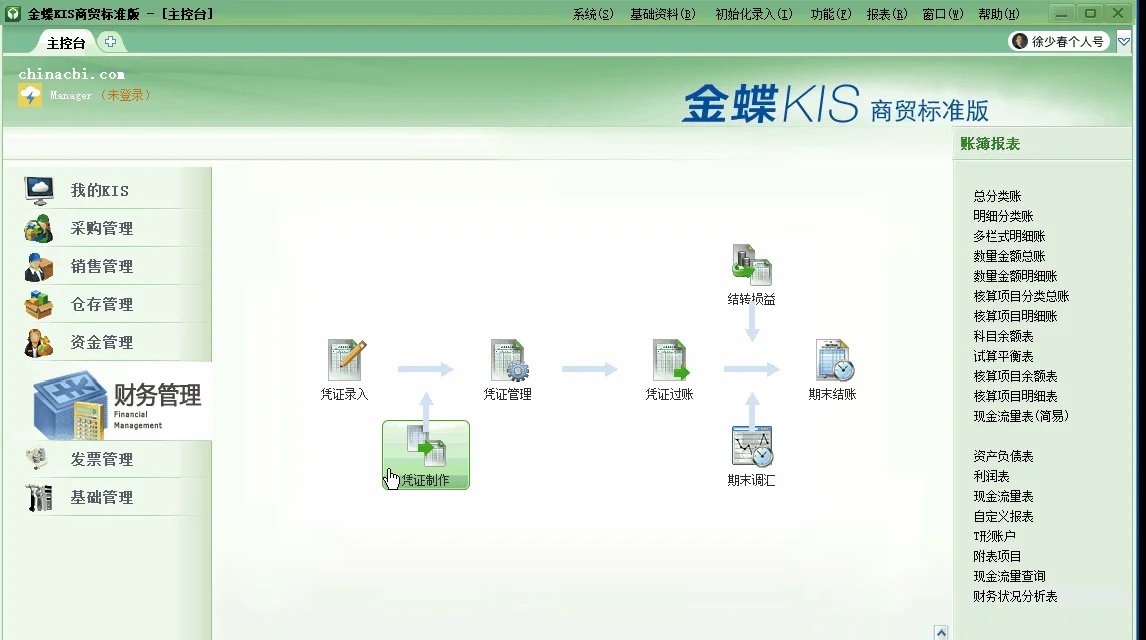The width and height of the screenshot is (1146, 640).
Task: Open the 初始化录入(I) menu
Action: click(x=754, y=14)
